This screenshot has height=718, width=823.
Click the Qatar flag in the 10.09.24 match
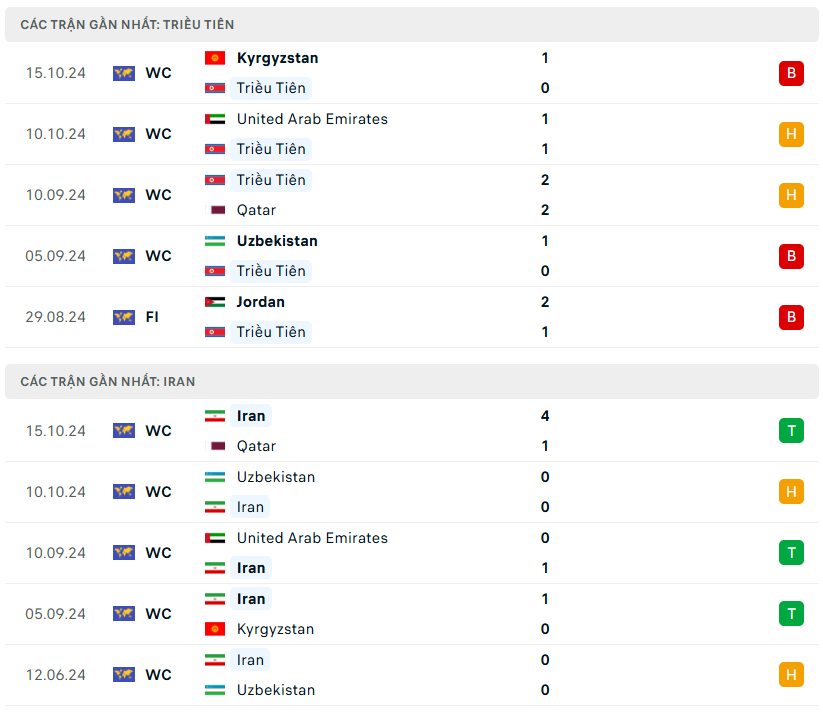coord(214,210)
